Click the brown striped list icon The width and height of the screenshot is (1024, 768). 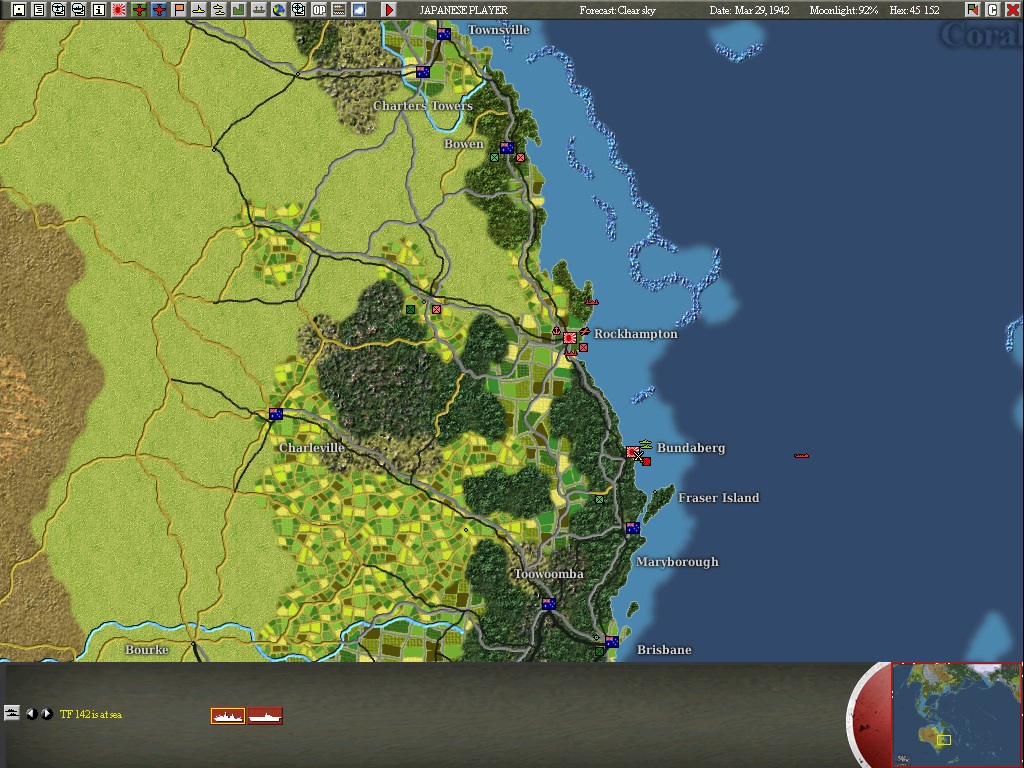click(339, 9)
